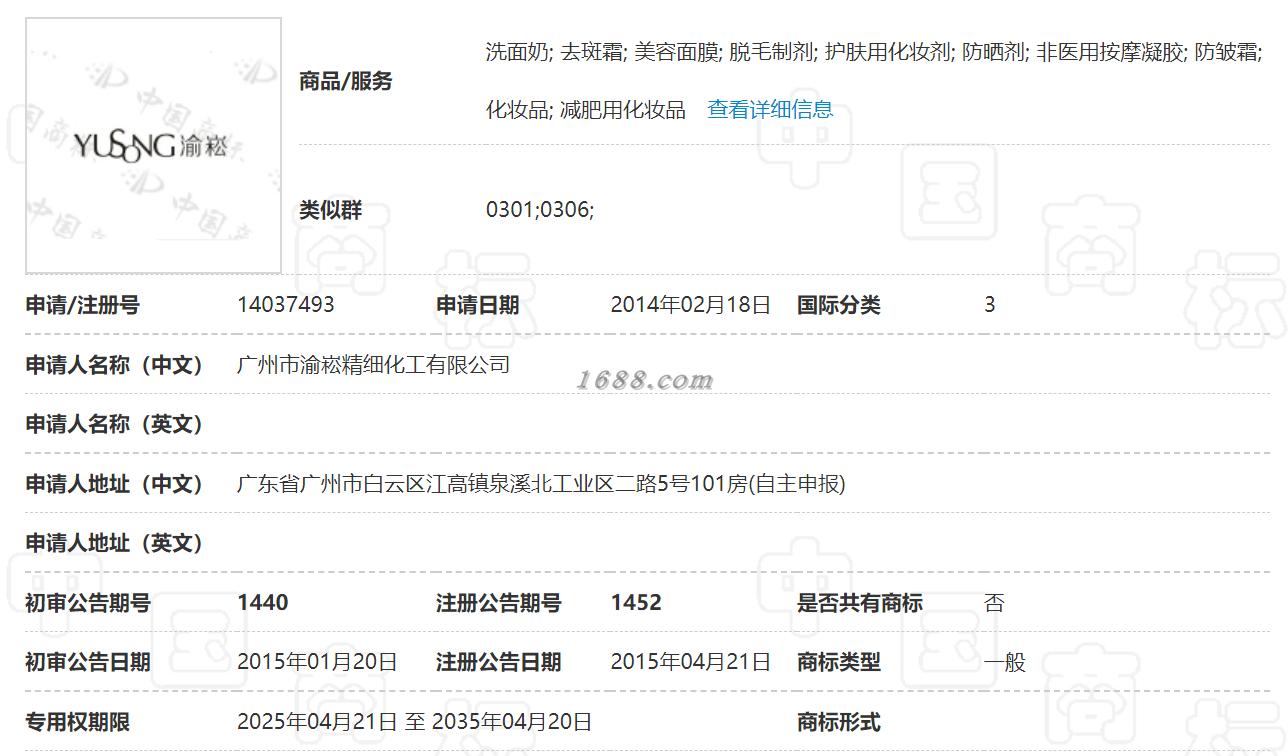
Task: Select trademark type value 一般
Action: tap(1005, 663)
